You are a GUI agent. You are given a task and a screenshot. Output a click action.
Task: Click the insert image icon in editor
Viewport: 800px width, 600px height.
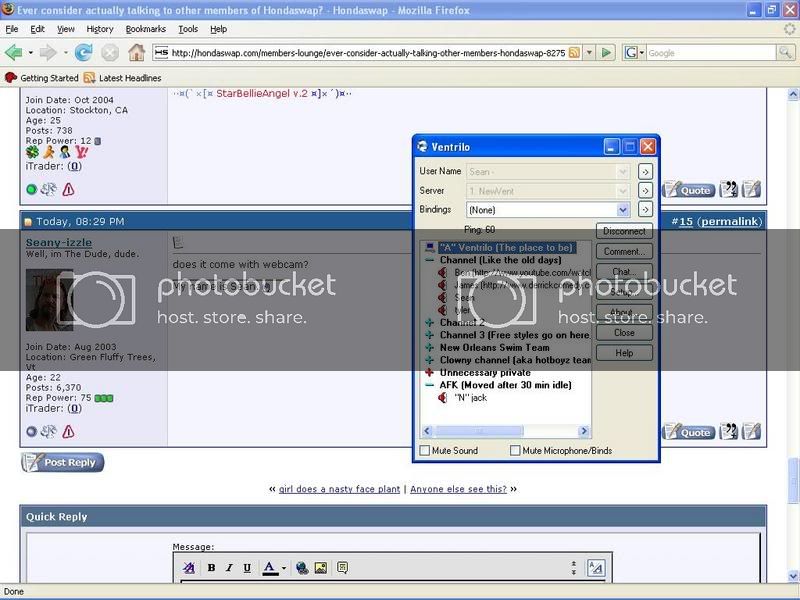pos(321,568)
